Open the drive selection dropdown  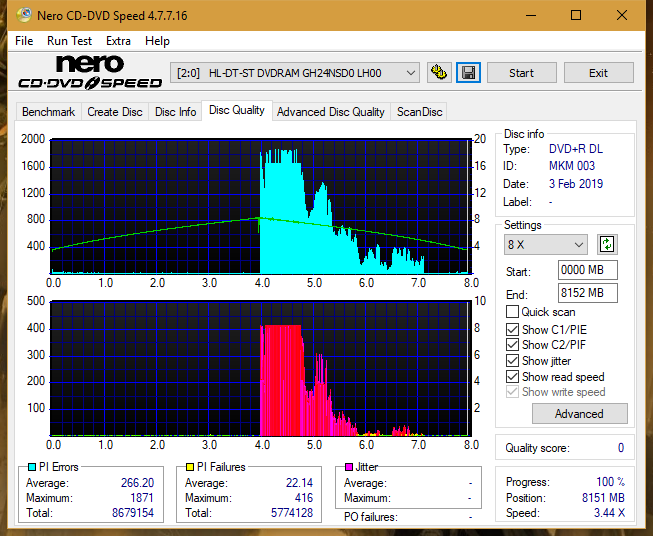pos(295,73)
